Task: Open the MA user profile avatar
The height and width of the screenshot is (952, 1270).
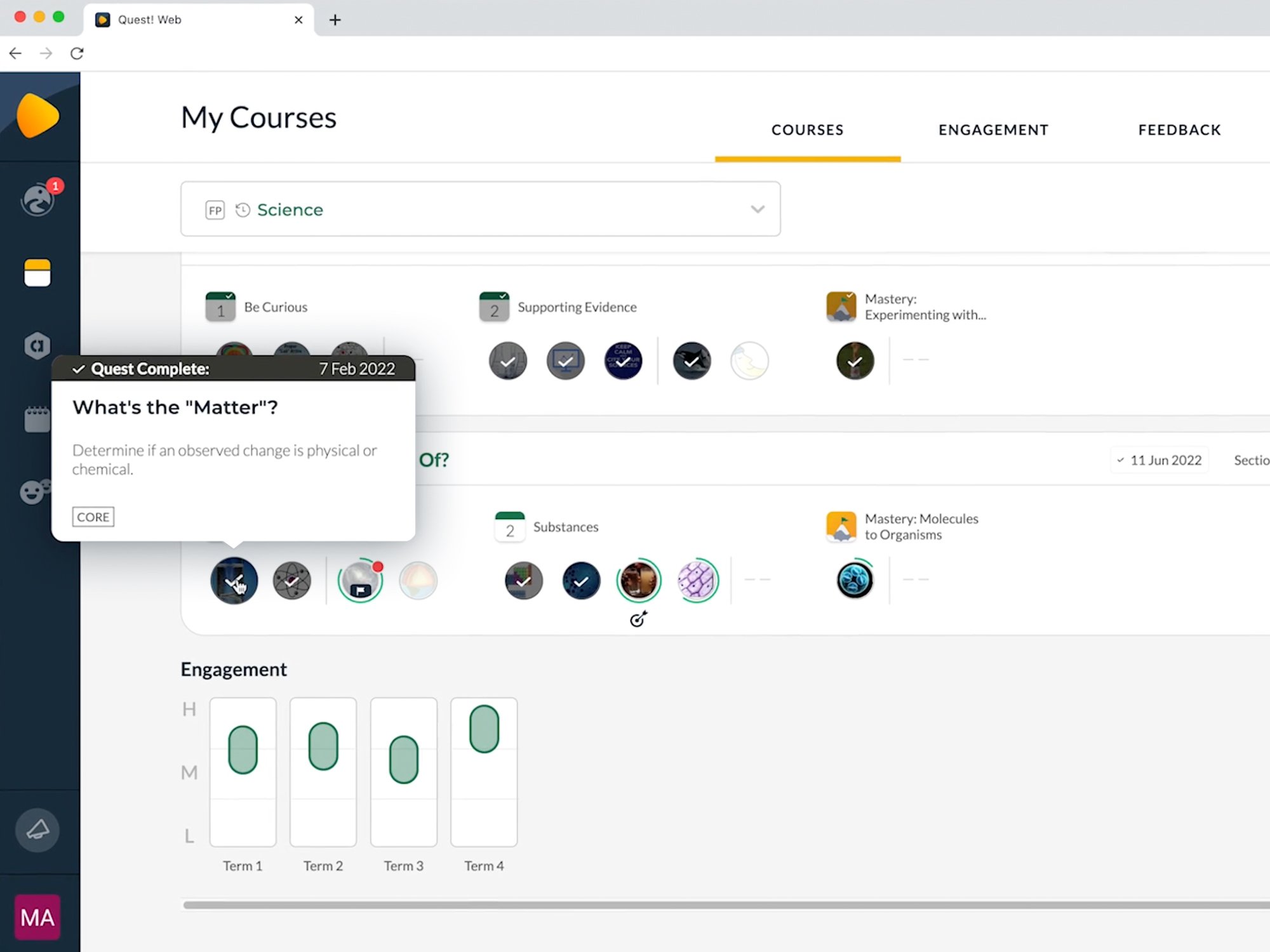Action: pos(37,917)
